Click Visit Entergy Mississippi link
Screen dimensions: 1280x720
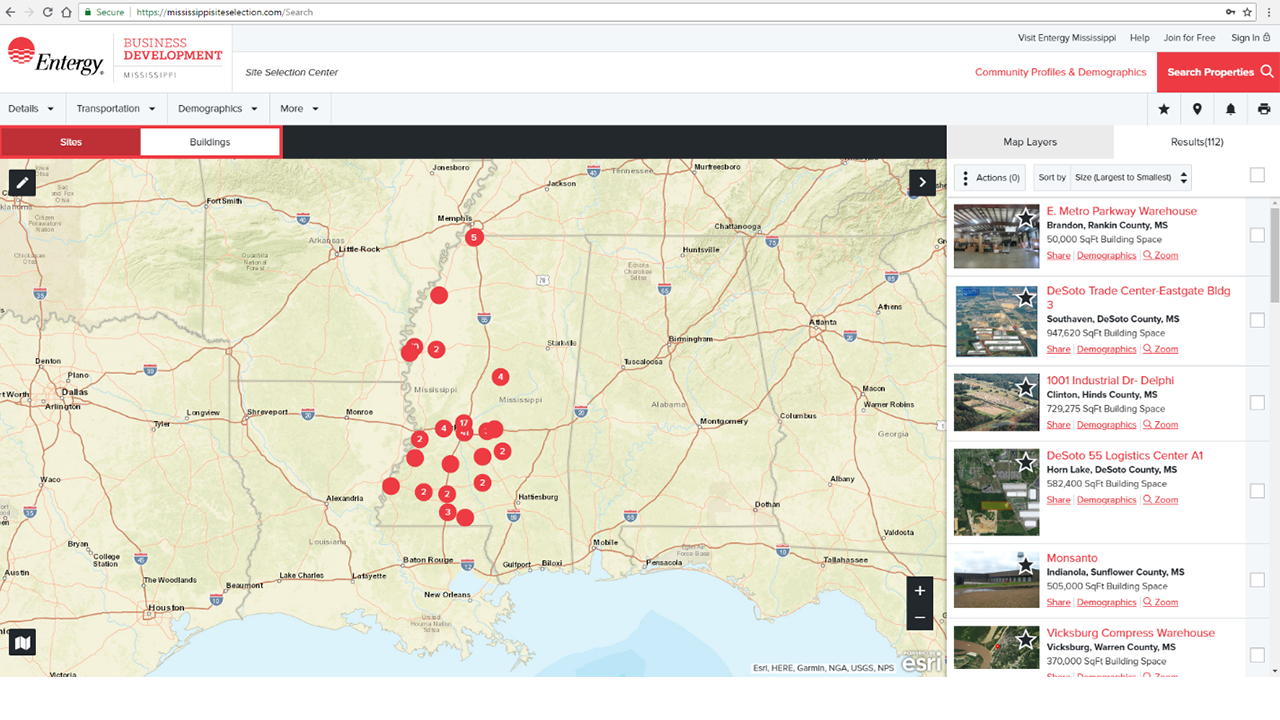(x=1066, y=38)
